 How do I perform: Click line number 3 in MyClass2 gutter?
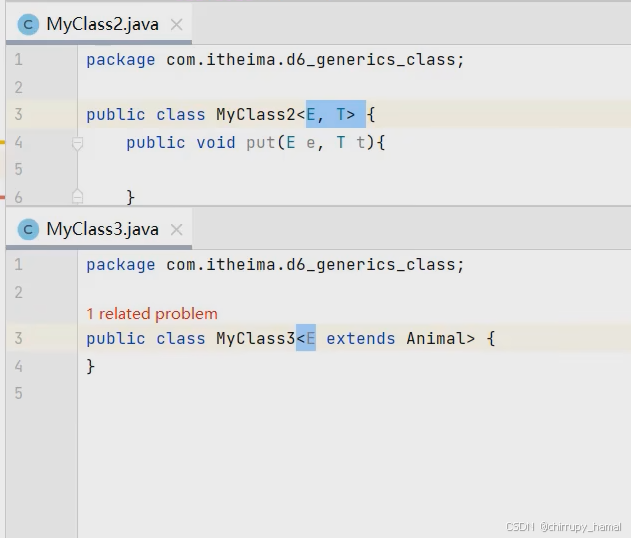[x=19, y=114]
